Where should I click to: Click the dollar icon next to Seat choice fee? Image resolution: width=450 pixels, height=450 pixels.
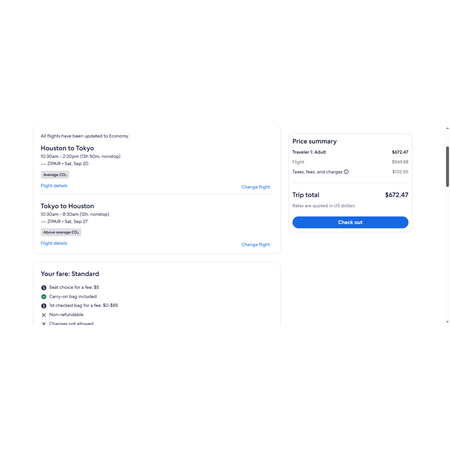pos(44,287)
